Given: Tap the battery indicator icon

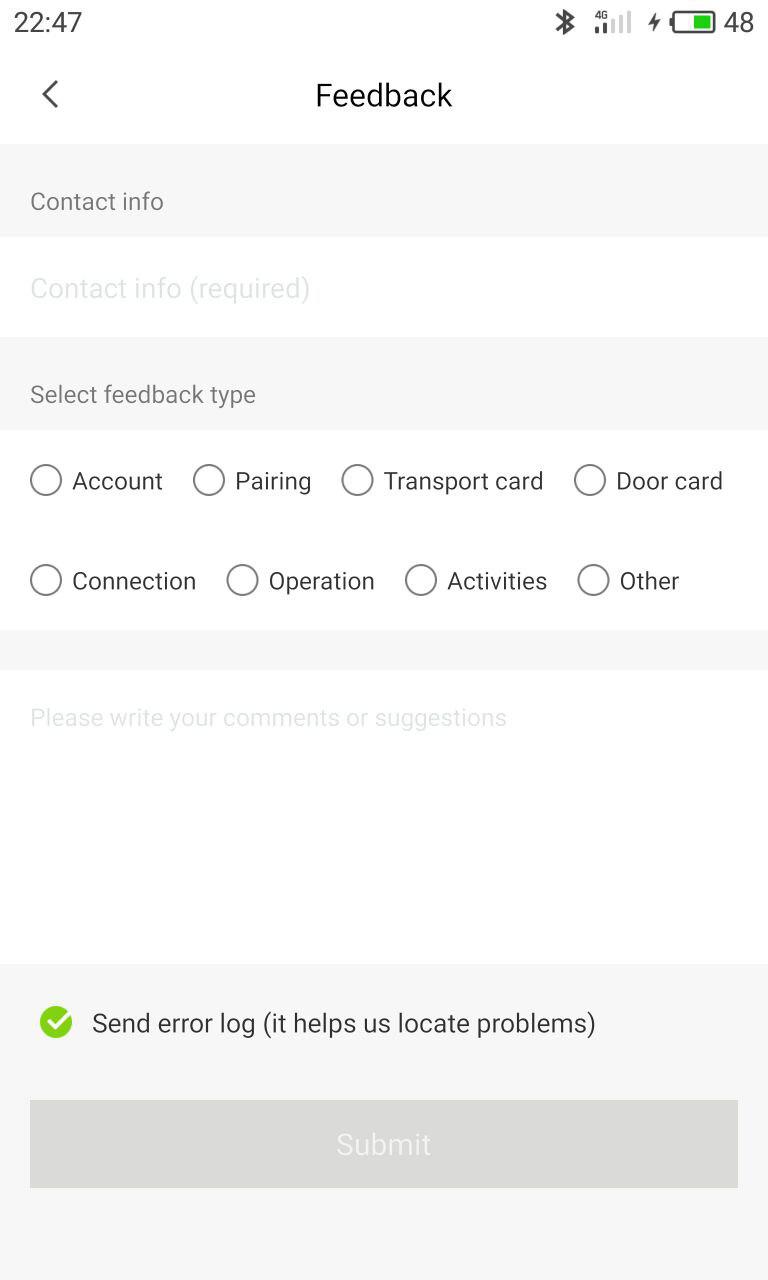Looking at the screenshot, I should click(693, 22).
